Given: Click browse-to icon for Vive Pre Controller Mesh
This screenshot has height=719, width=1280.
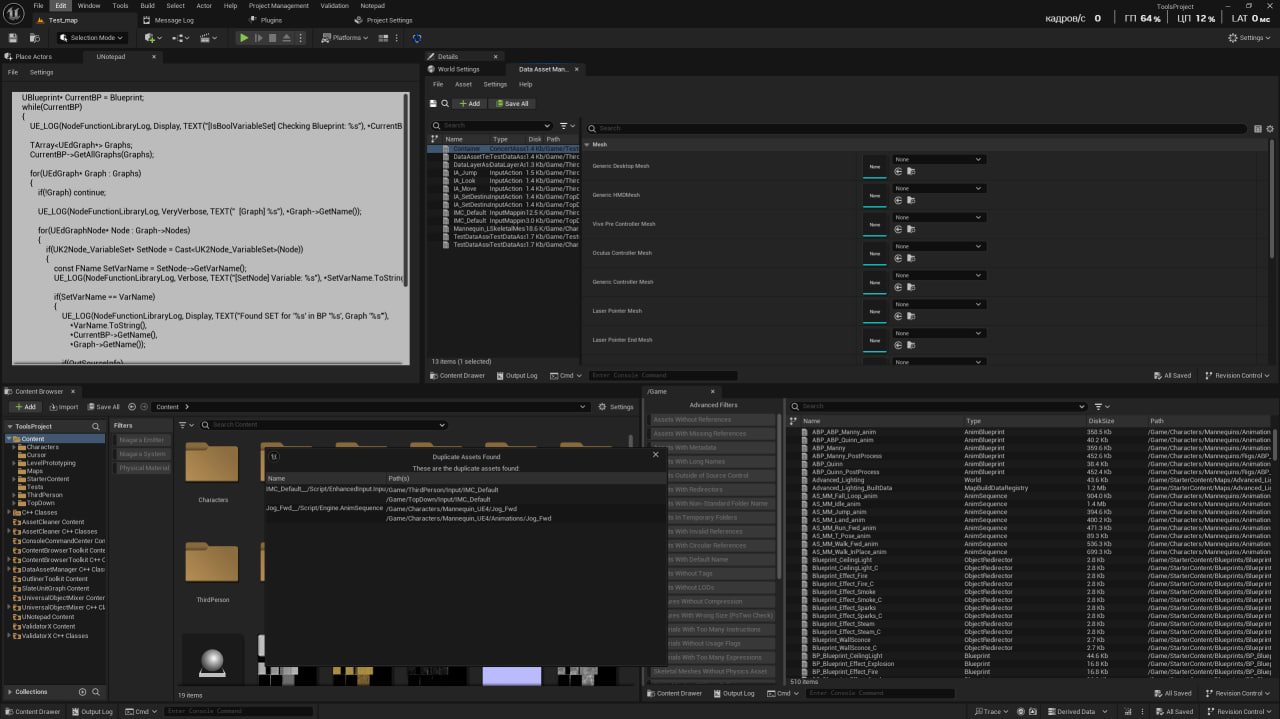Looking at the screenshot, I should (911, 229).
